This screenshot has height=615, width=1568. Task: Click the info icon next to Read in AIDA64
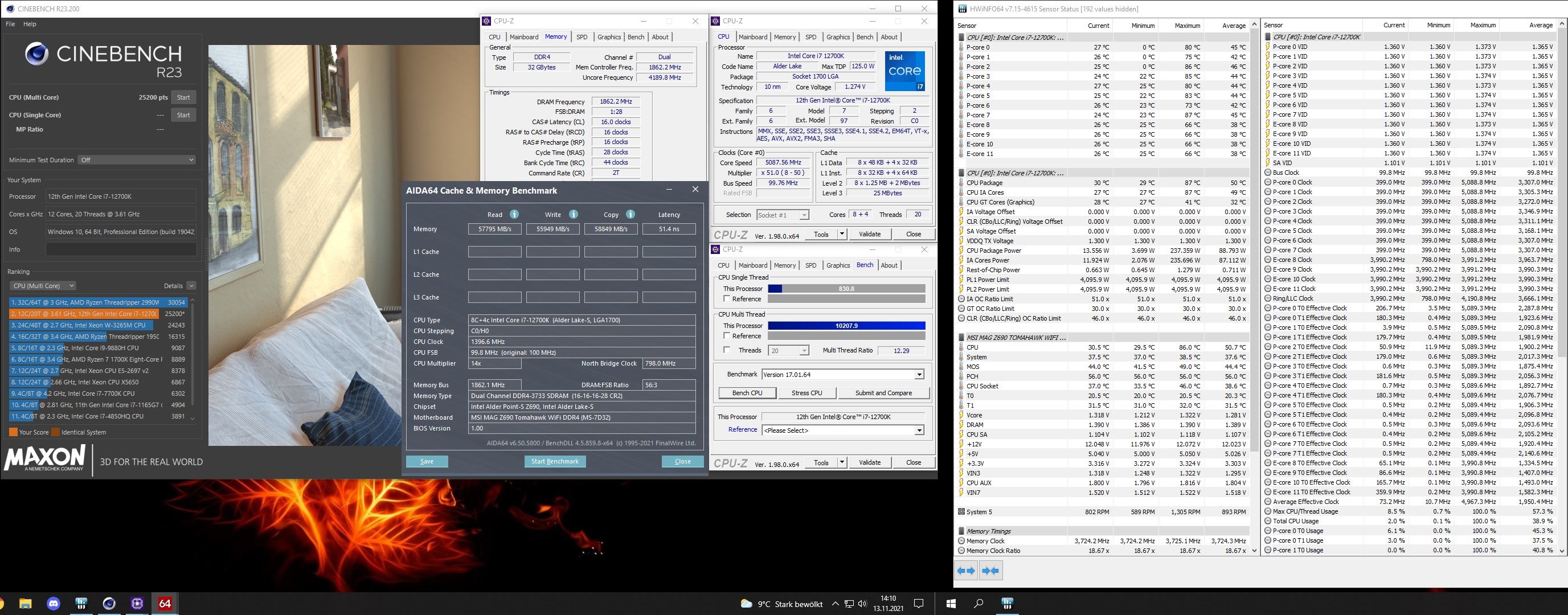click(514, 214)
